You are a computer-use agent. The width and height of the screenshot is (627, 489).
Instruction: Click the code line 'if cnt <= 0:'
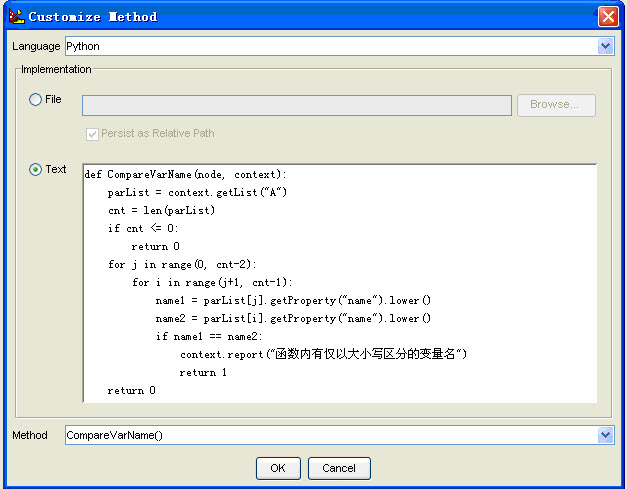tap(143, 228)
